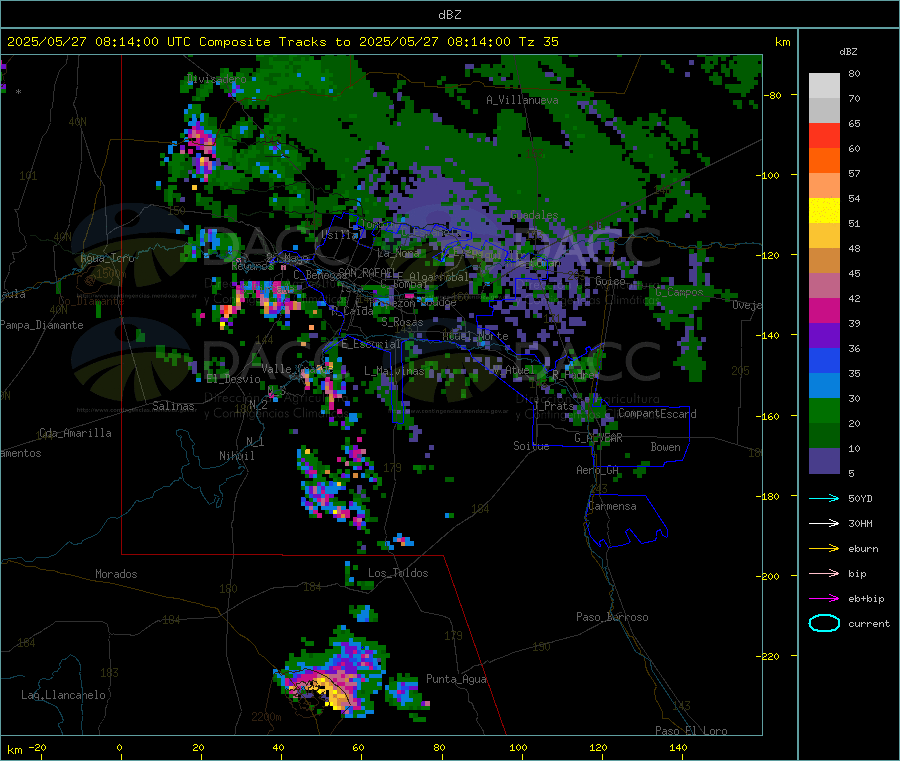Click the yellow storm core west of Punta_Agua

tap(334, 693)
